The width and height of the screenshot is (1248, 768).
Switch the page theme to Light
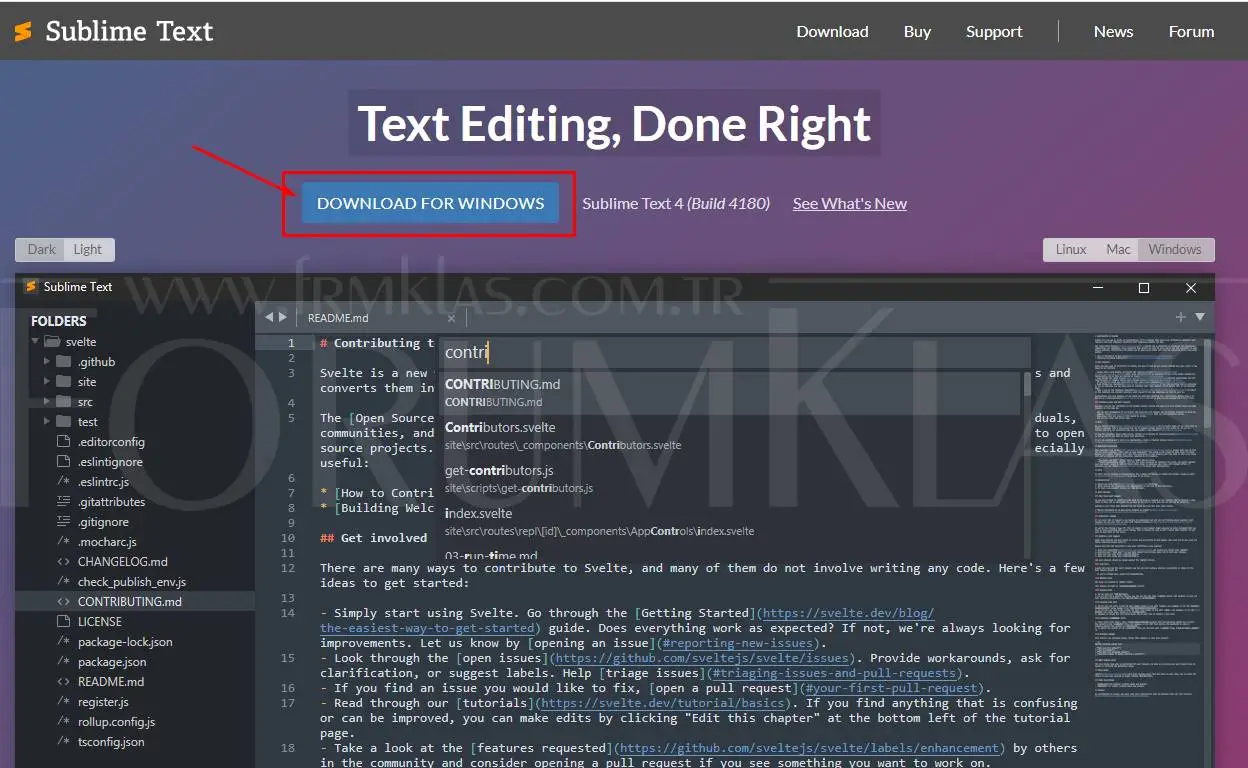[88, 249]
